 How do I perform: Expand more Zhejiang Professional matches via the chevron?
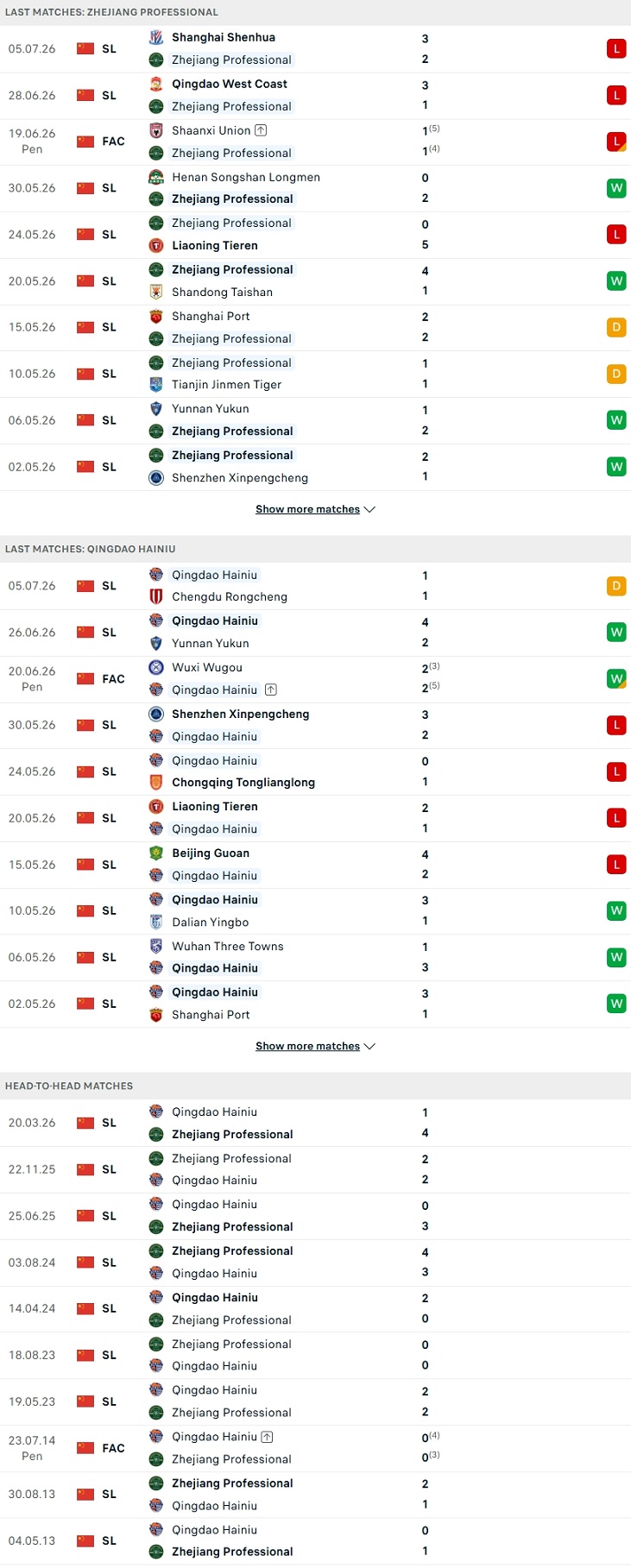coord(369,509)
